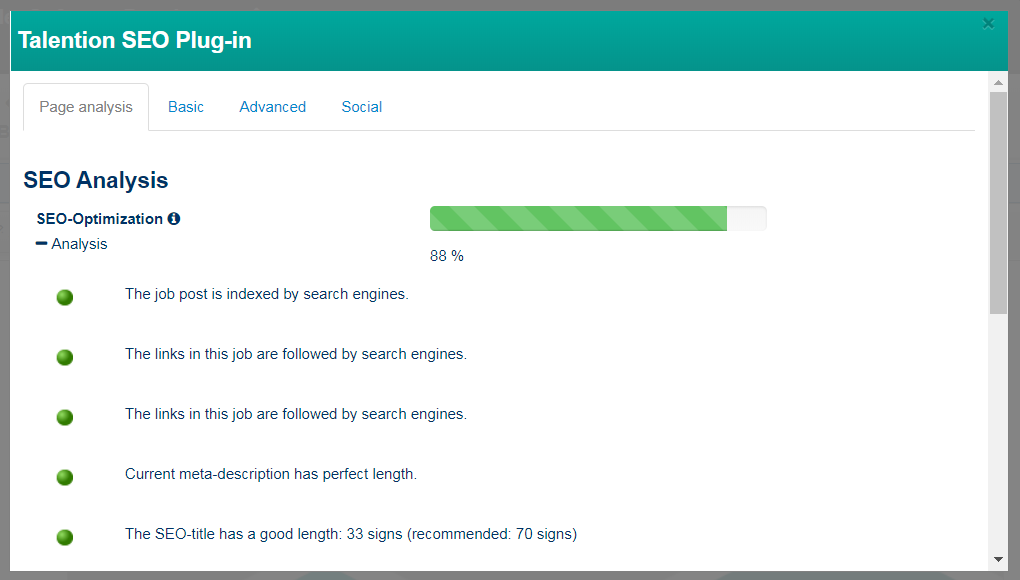Select the SEO-title good length message

point(351,534)
